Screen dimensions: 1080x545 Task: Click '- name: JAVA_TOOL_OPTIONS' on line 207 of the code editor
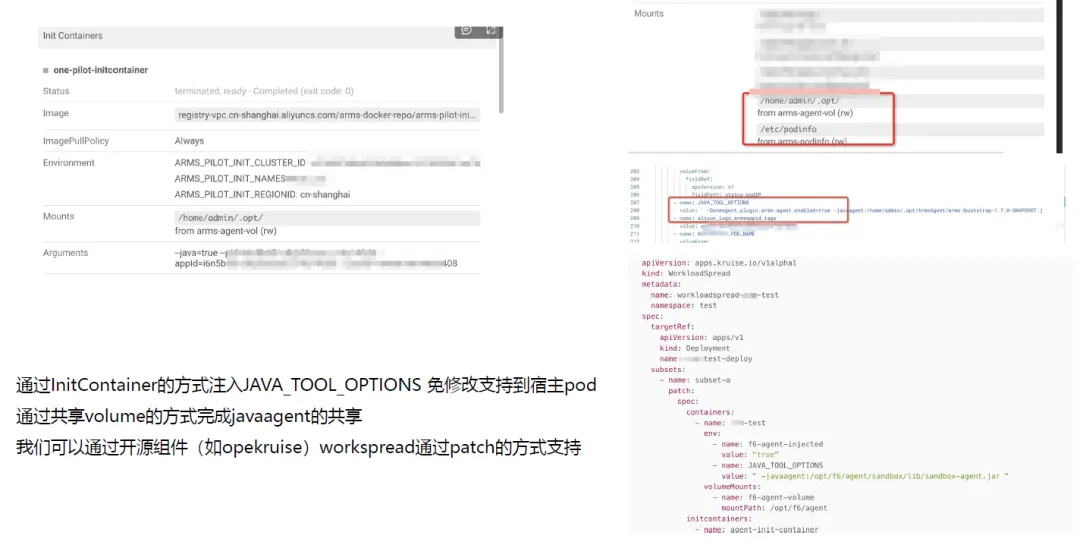point(711,203)
